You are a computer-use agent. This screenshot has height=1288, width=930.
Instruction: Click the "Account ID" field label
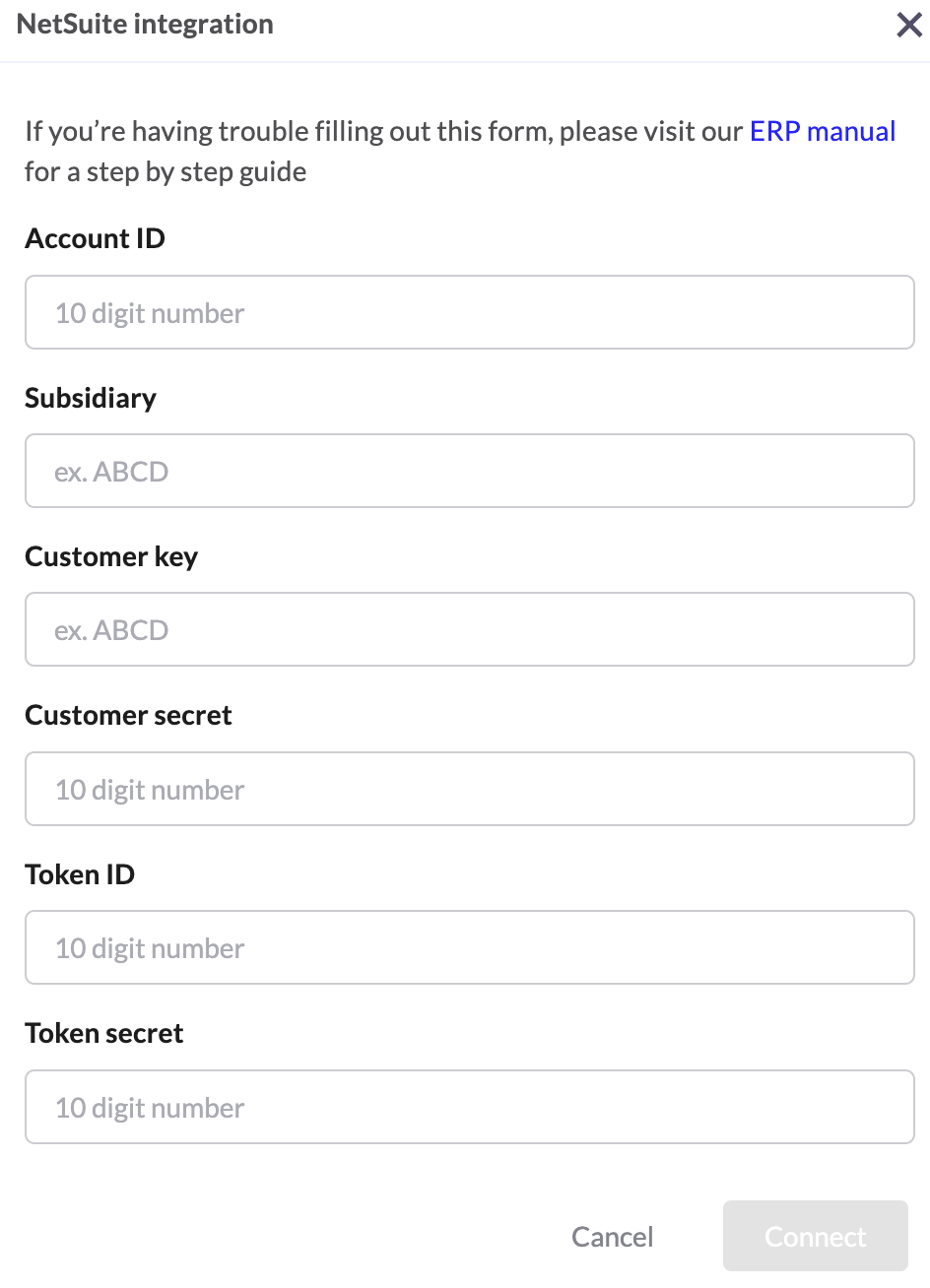click(x=95, y=239)
